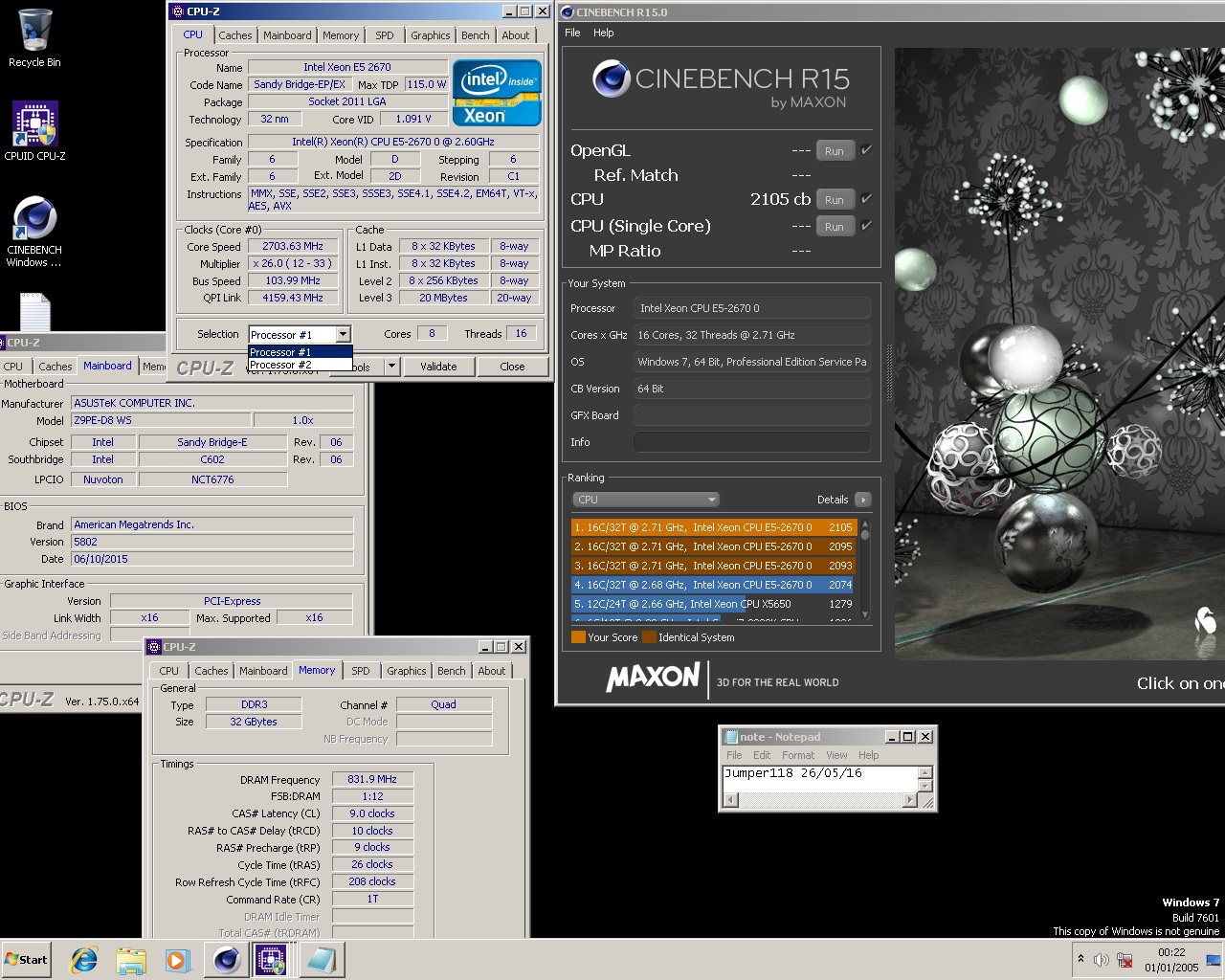Open the Ranking CPU dropdown

(645, 500)
